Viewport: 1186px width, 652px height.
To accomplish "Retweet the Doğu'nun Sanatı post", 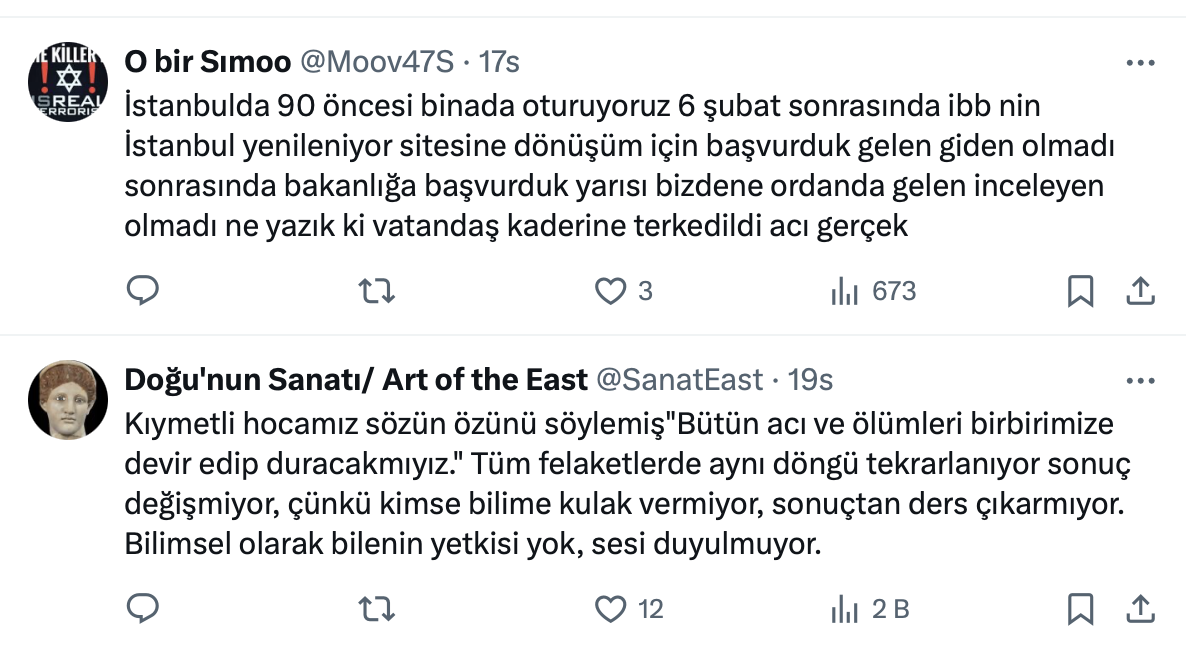I will click(376, 608).
